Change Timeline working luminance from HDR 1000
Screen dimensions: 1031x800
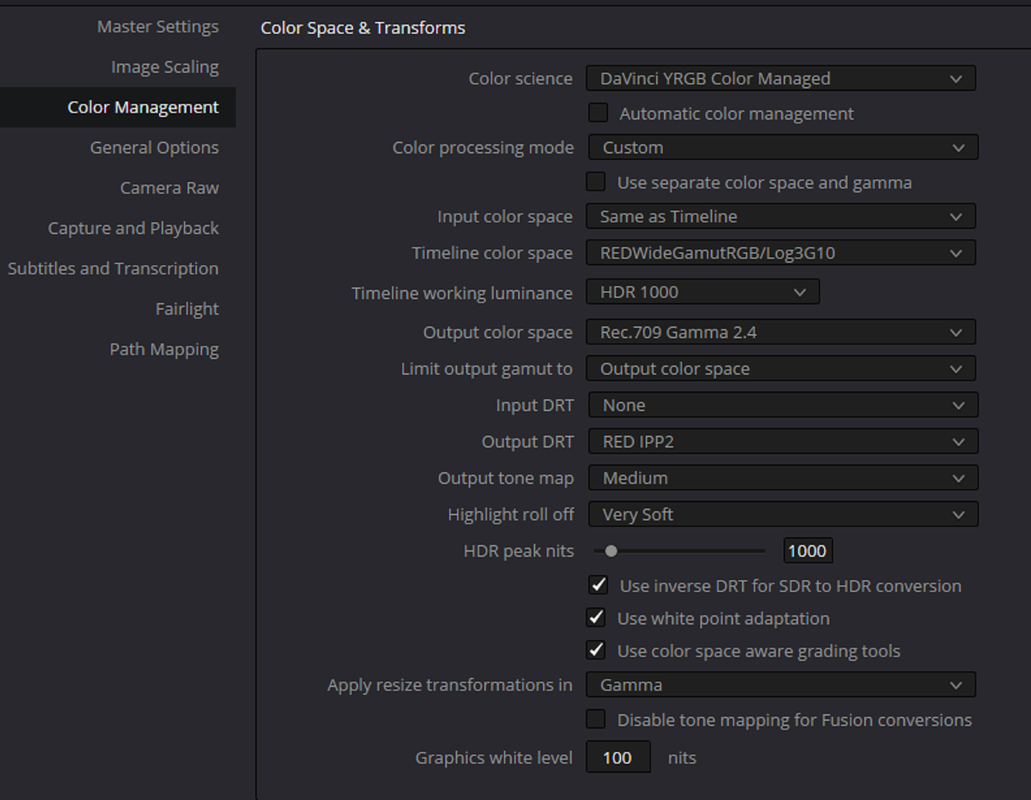(703, 292)
